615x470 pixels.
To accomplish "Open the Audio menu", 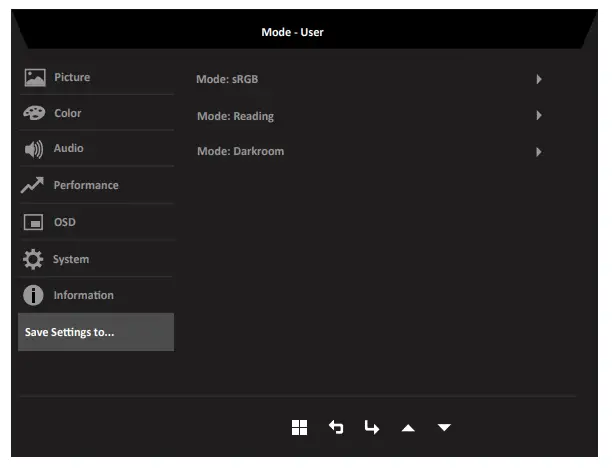I will point(96,148).
